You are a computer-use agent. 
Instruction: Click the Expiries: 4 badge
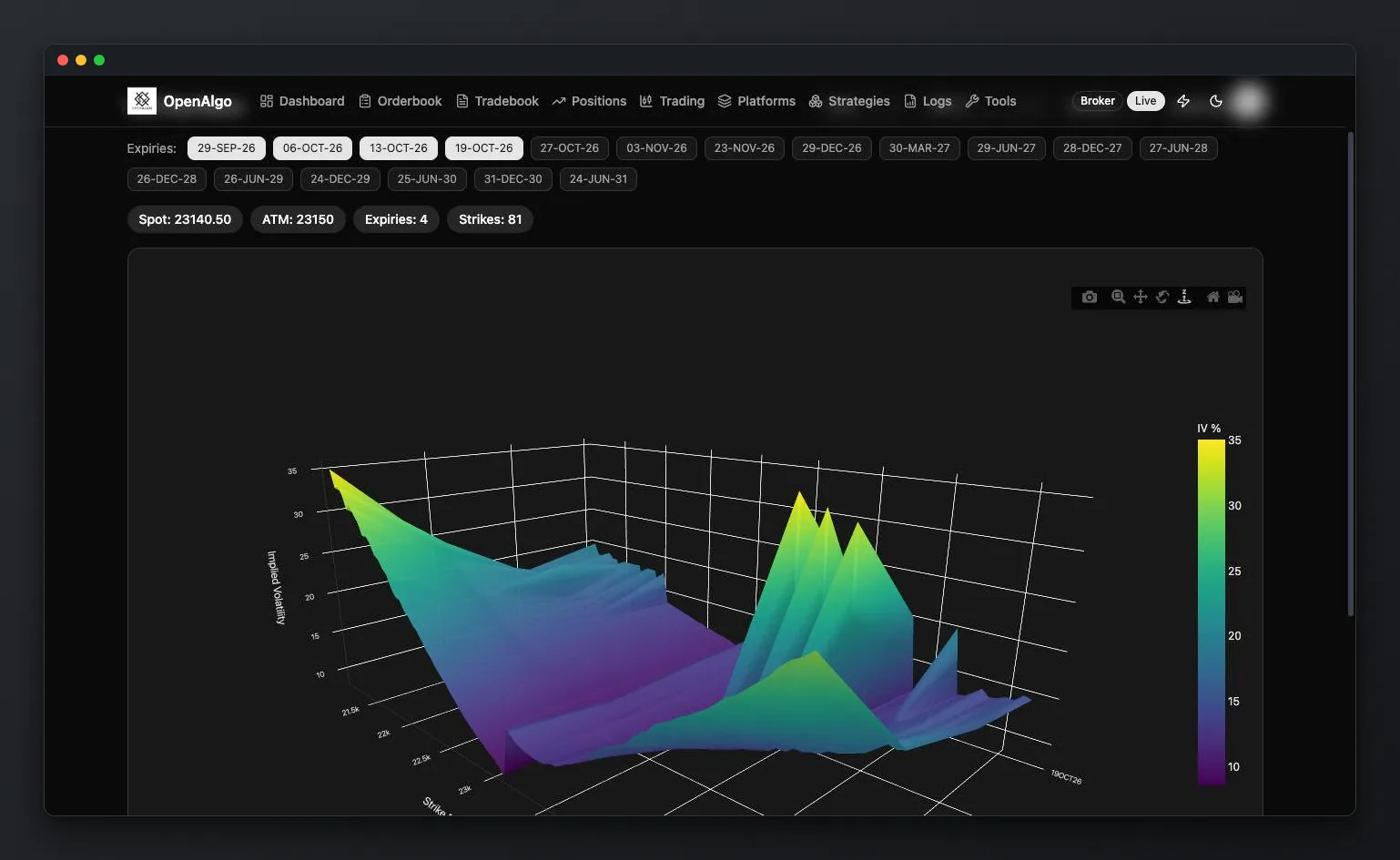[396, 219]
